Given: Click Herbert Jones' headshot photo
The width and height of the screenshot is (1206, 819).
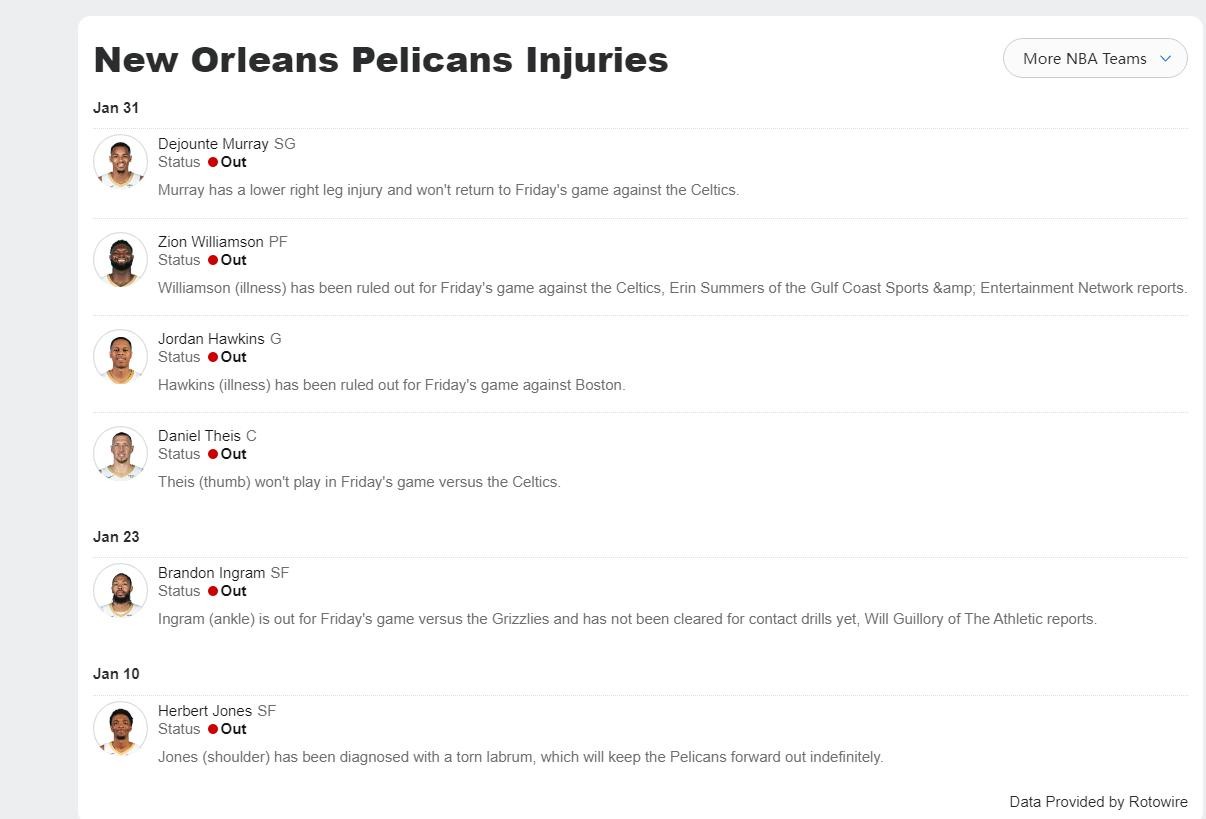Looking at the screenshot, I should pyautogui.click(x=121, y=729).
